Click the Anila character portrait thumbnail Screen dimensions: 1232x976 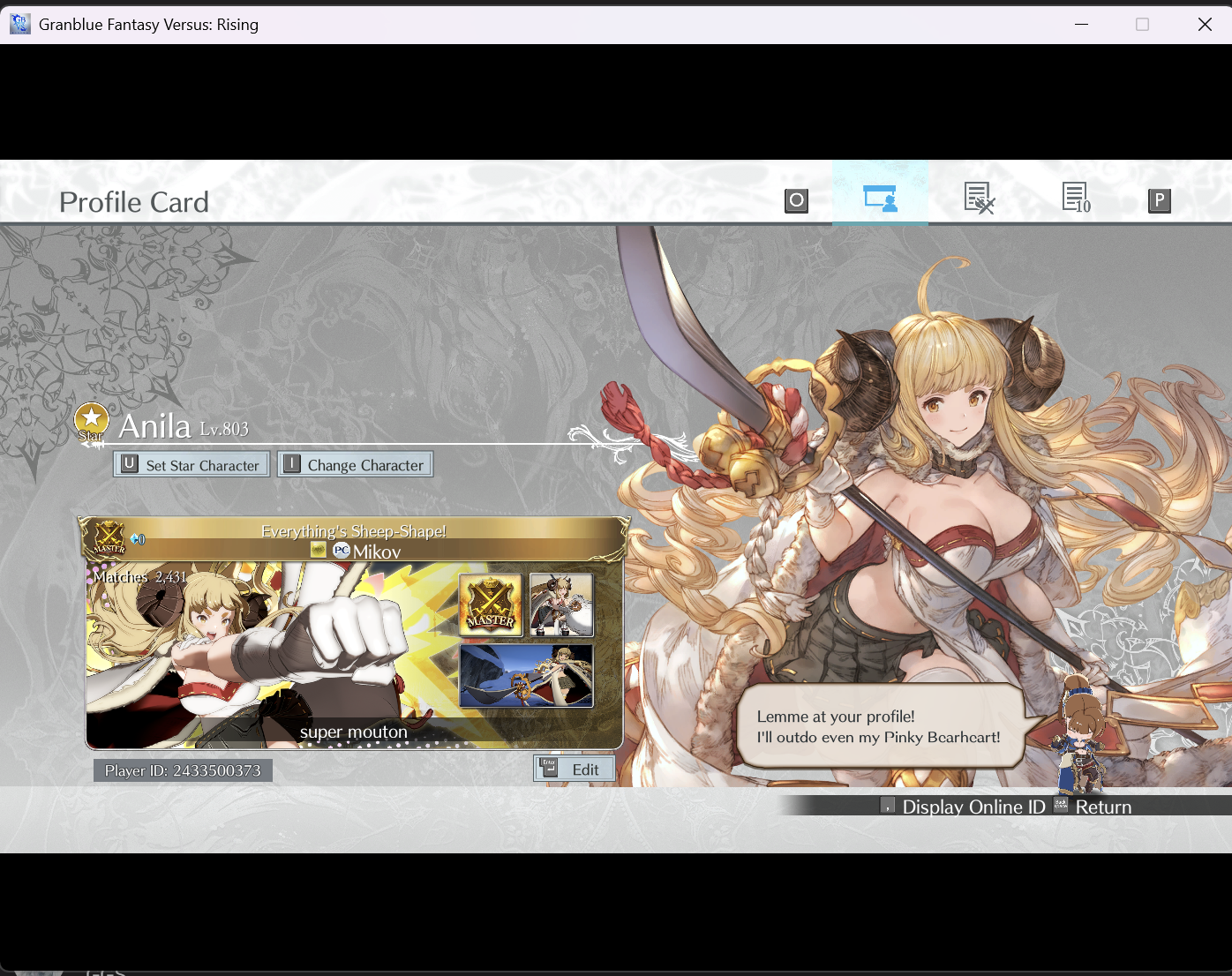561,604
